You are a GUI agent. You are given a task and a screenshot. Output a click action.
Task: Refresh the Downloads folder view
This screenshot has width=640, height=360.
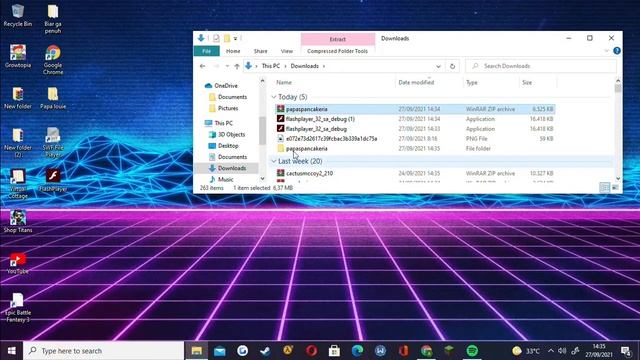point(452,66)
